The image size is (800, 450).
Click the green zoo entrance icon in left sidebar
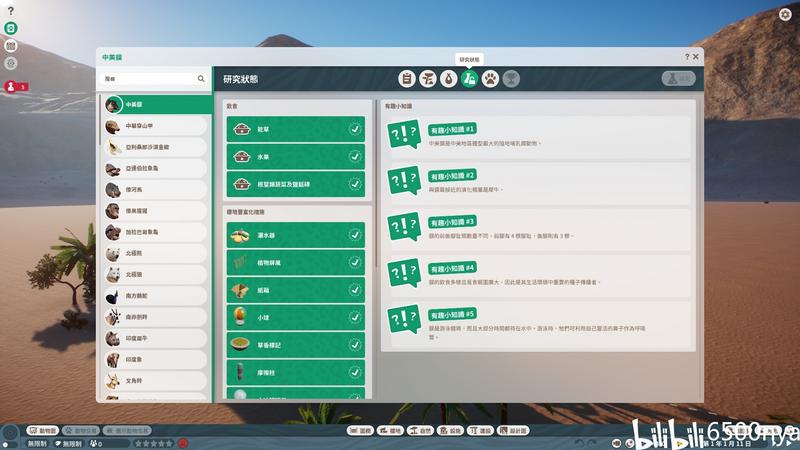pos(11,28)
